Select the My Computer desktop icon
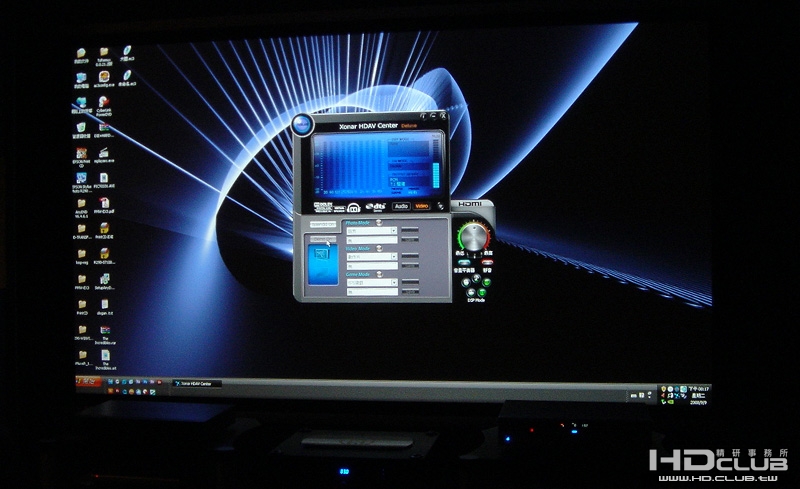Viewport: 800px width, 489px height. [x=81, y=80]
